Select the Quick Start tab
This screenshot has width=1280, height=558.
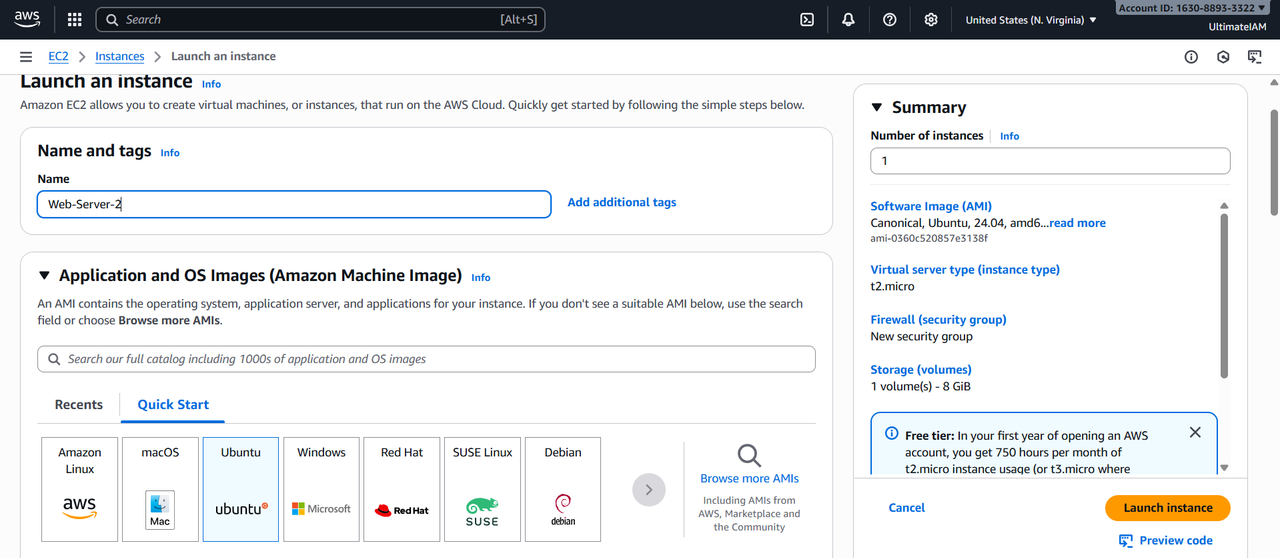pos(173,405)
